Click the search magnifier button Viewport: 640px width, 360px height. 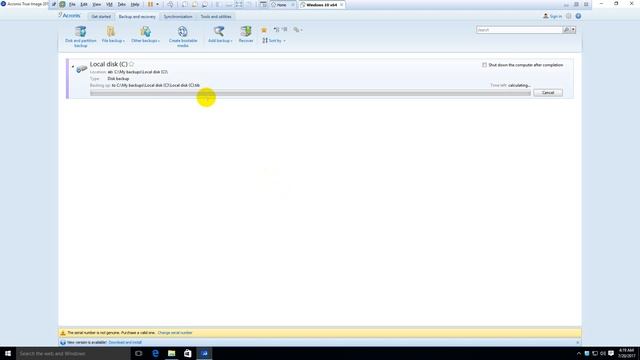point(566,30)
